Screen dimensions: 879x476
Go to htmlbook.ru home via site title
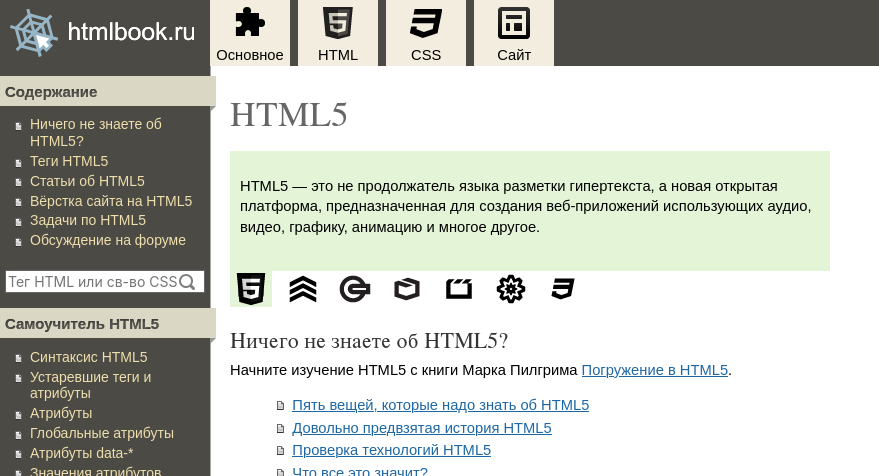click(131, 32)
